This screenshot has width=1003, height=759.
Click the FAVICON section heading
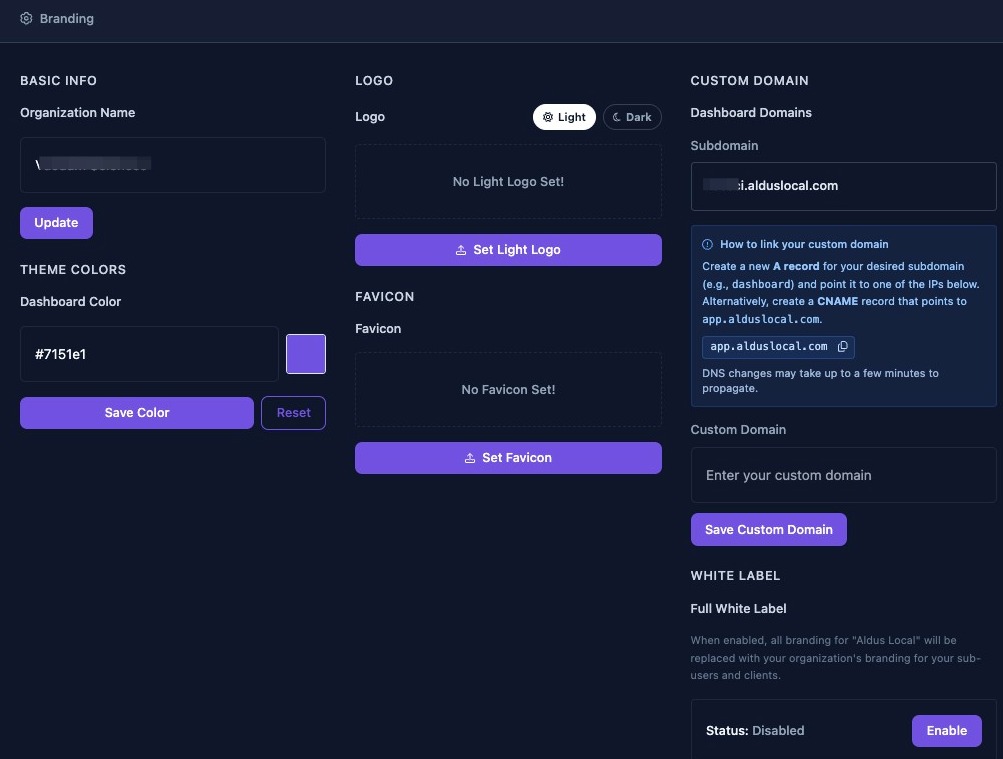[384, 297]
